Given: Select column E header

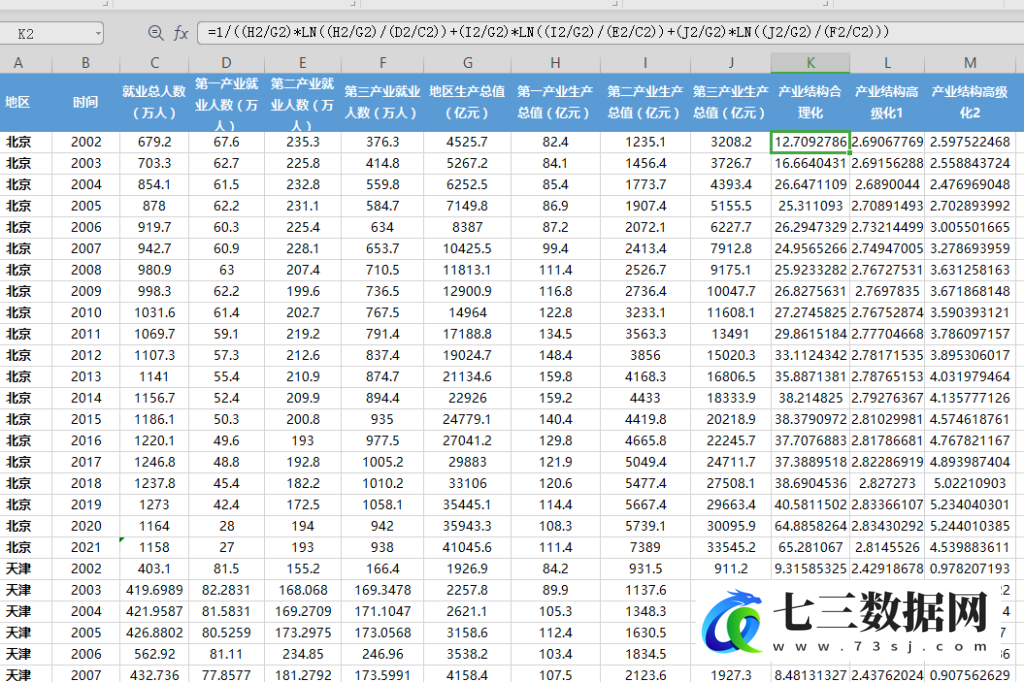Looking at the screenshot, I should [302, 63].
